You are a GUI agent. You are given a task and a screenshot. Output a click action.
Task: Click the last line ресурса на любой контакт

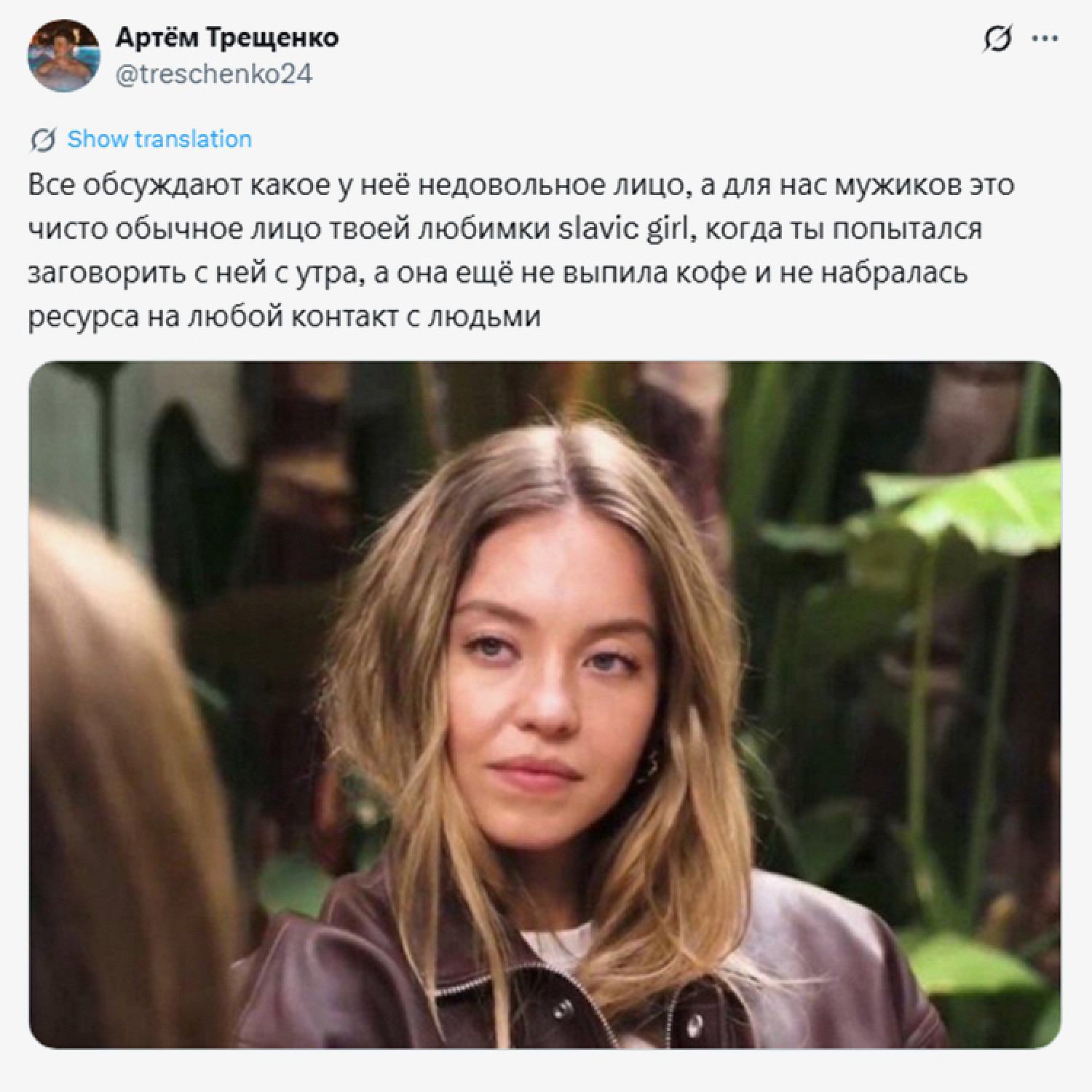(x=284, y=317)
